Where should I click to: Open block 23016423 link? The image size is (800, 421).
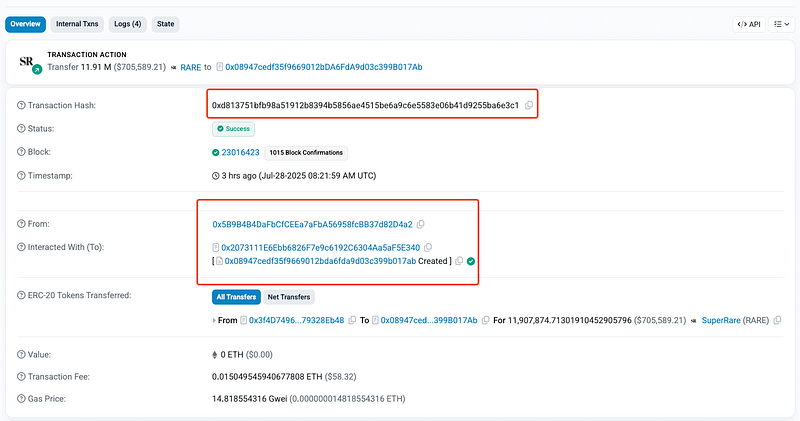click(240, 153)
